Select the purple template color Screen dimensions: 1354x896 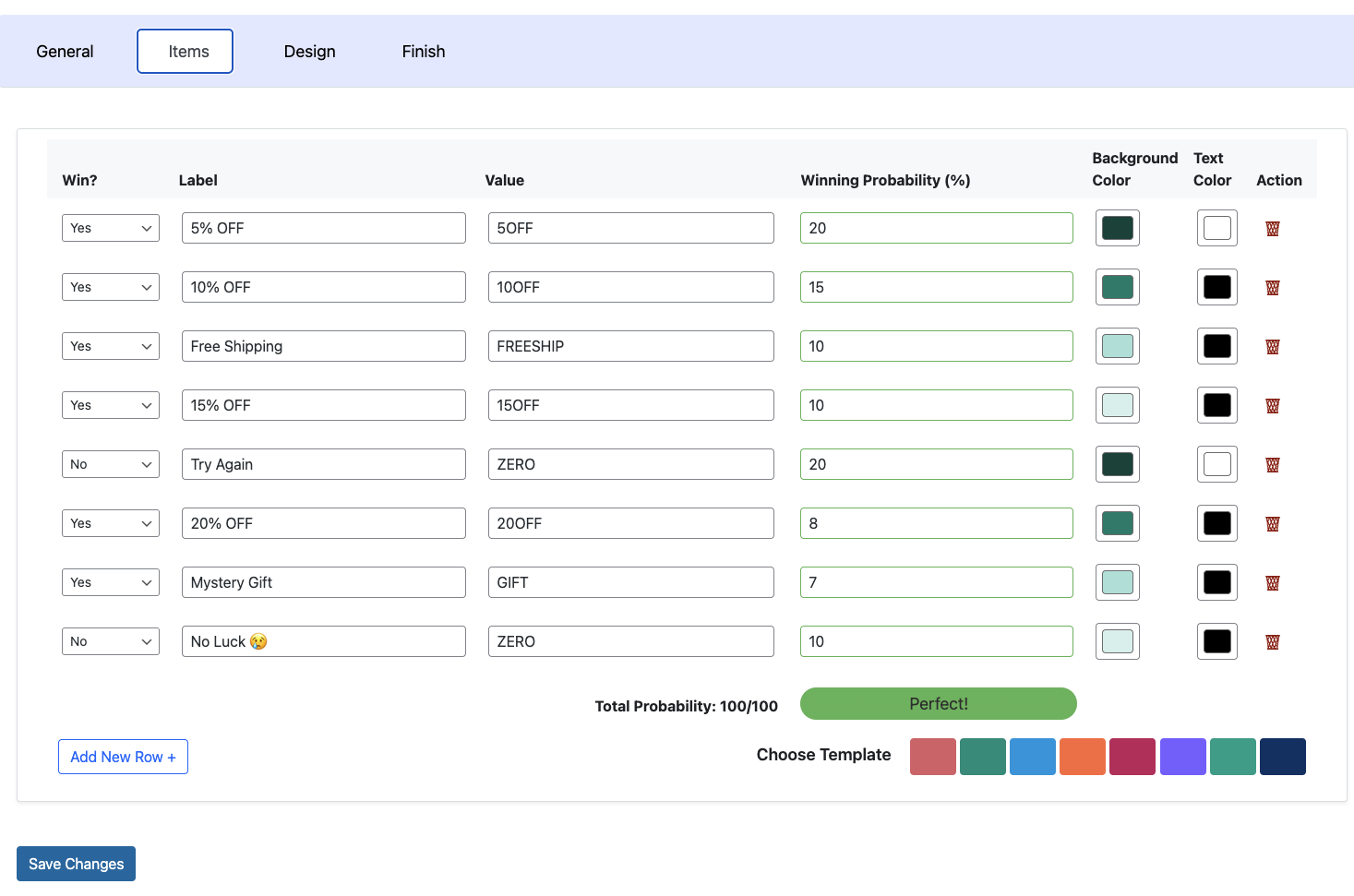[x=1182, y=756]
